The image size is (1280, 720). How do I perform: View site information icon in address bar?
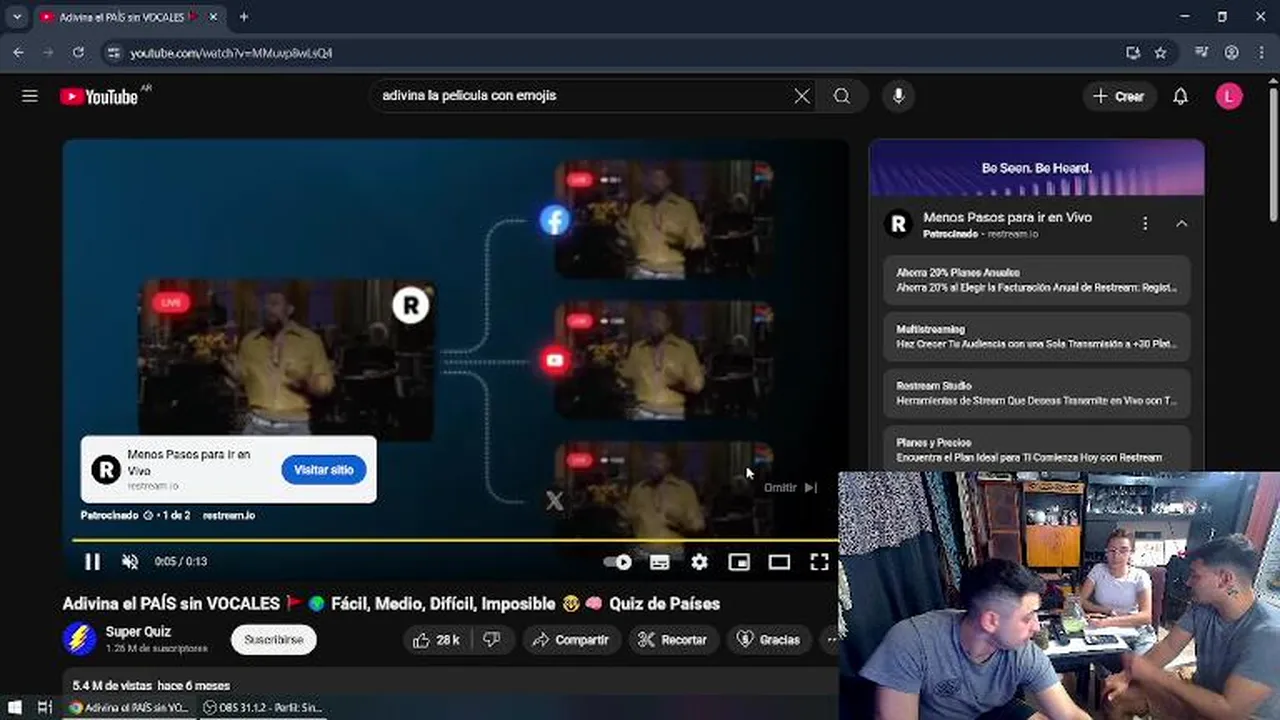(113, 53)
